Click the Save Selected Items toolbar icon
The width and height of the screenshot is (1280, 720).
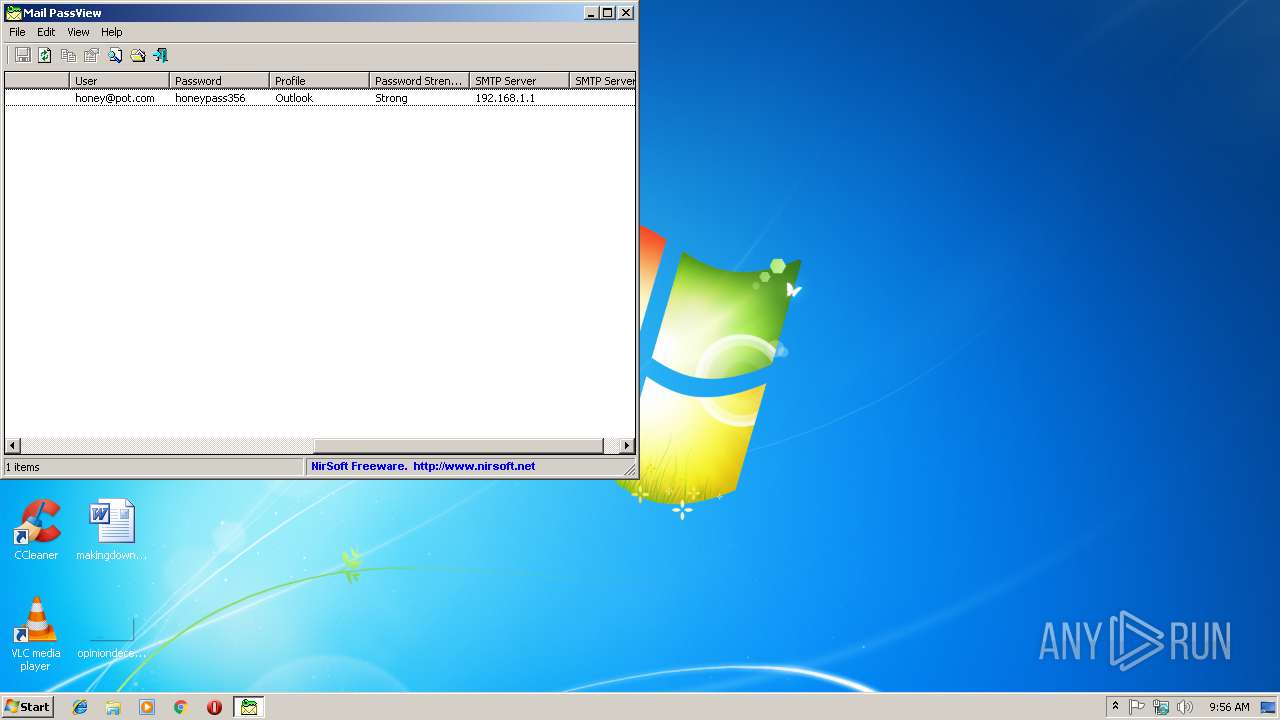click(x=22, y=56)
